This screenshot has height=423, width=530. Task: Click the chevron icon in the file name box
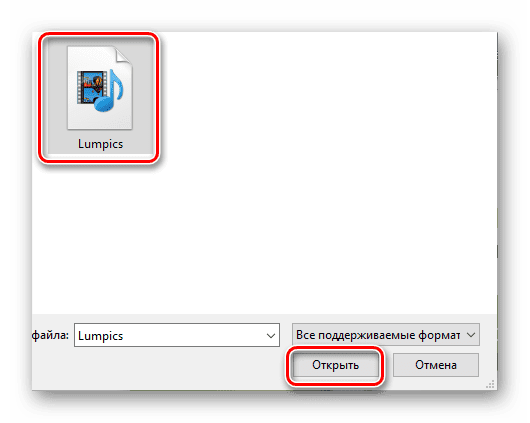point(270,336)
